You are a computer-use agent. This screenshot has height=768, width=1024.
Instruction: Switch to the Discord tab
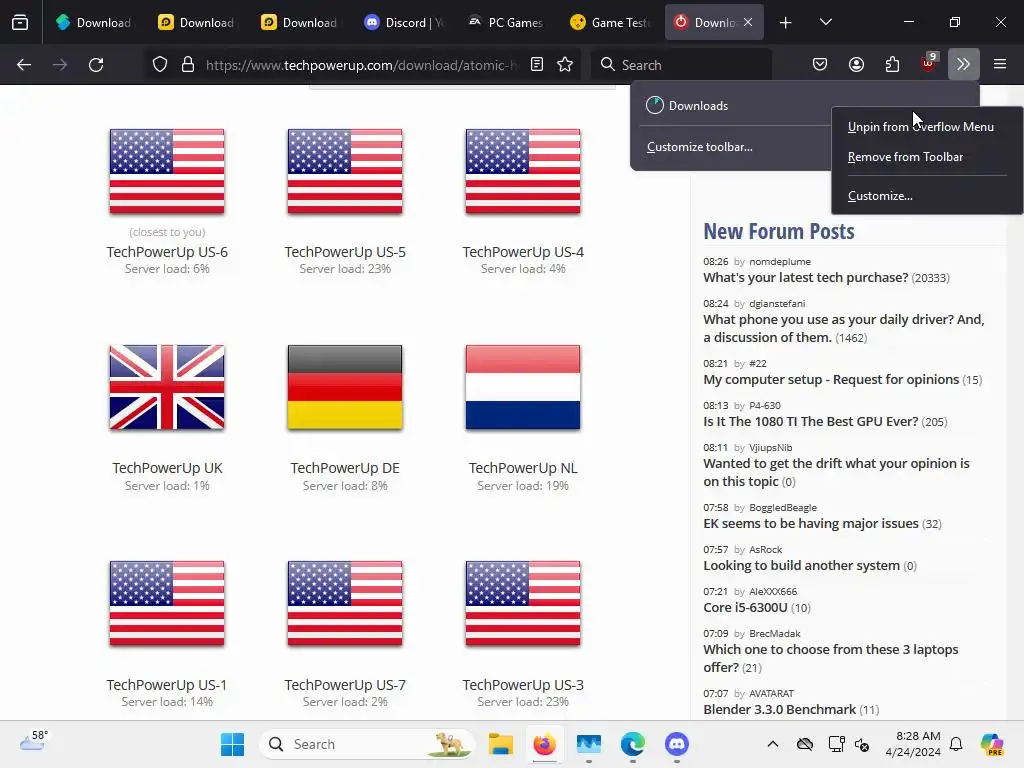404,22
